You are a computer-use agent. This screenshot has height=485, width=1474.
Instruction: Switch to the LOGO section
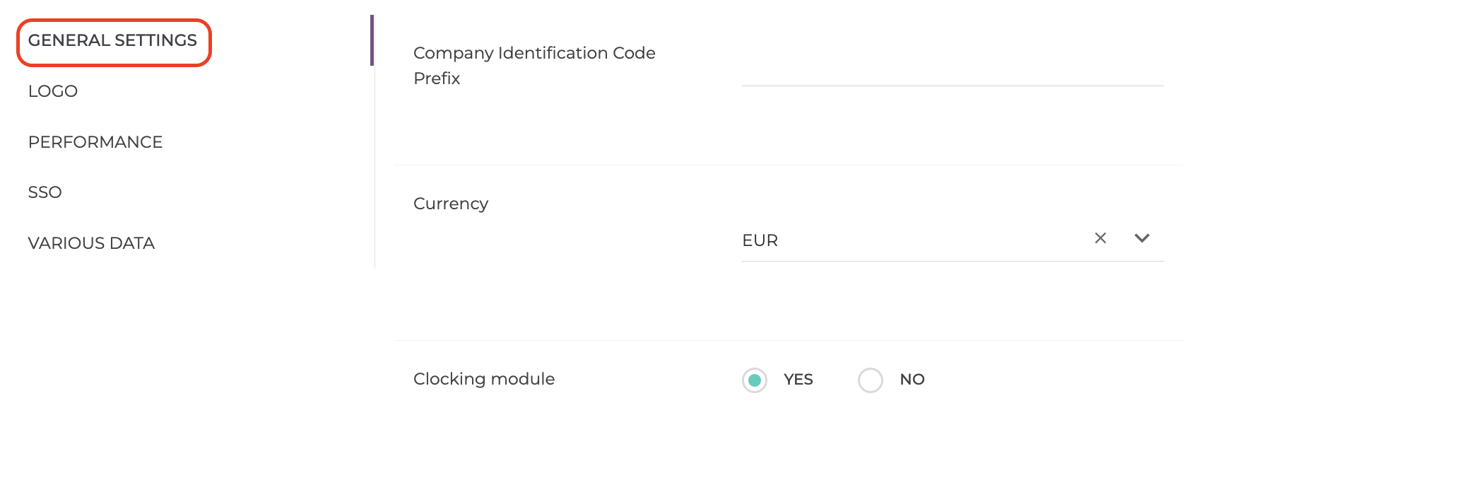[x=53, y=91]
